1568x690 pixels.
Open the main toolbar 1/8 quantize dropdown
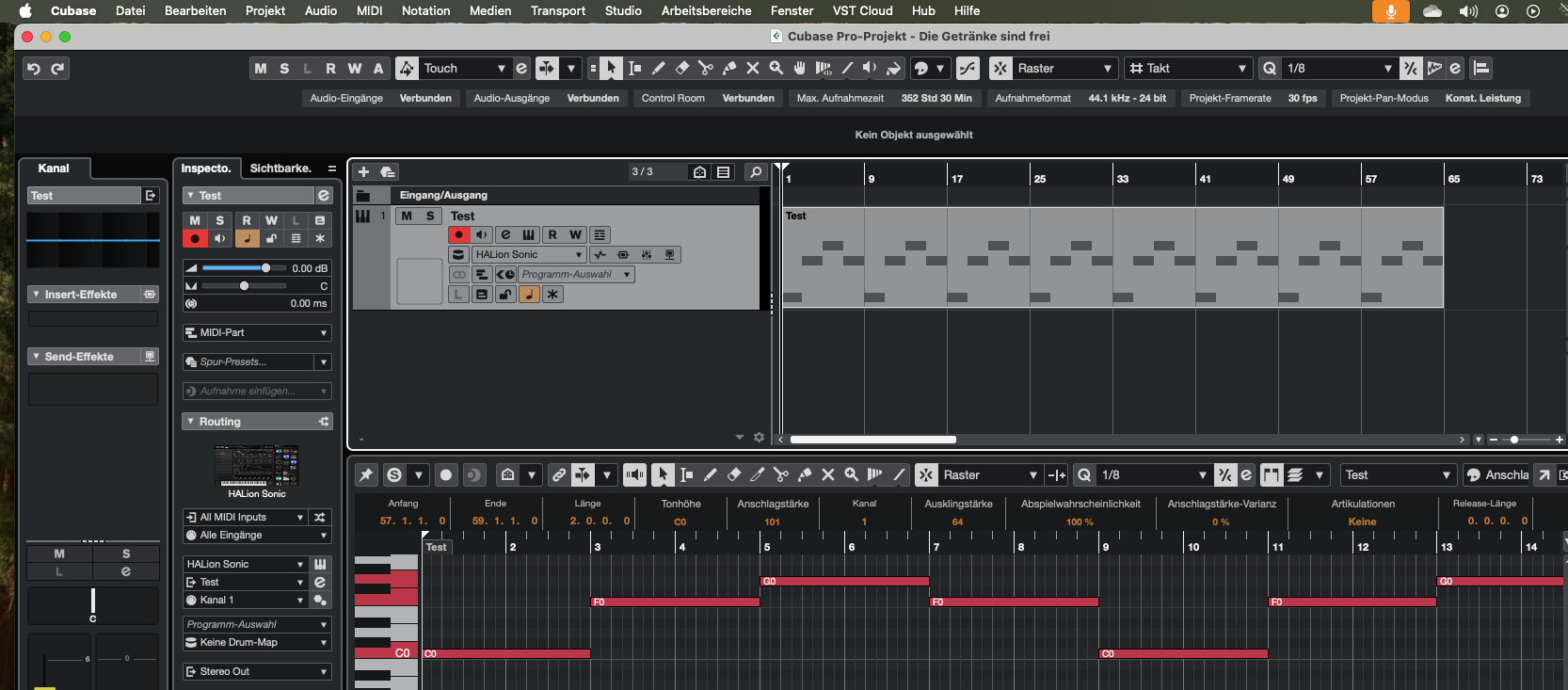pyautogui.click(x=1338, y=68)
